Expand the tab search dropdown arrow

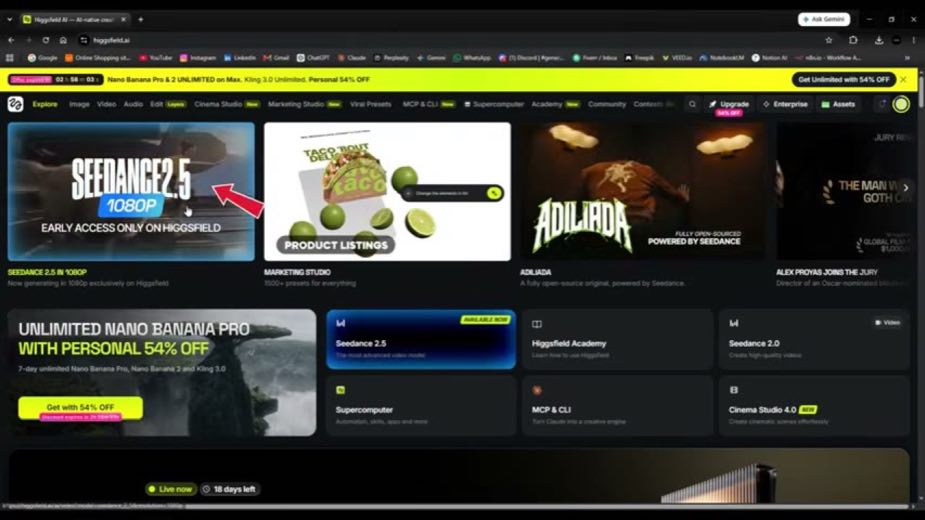click(9, 19)
